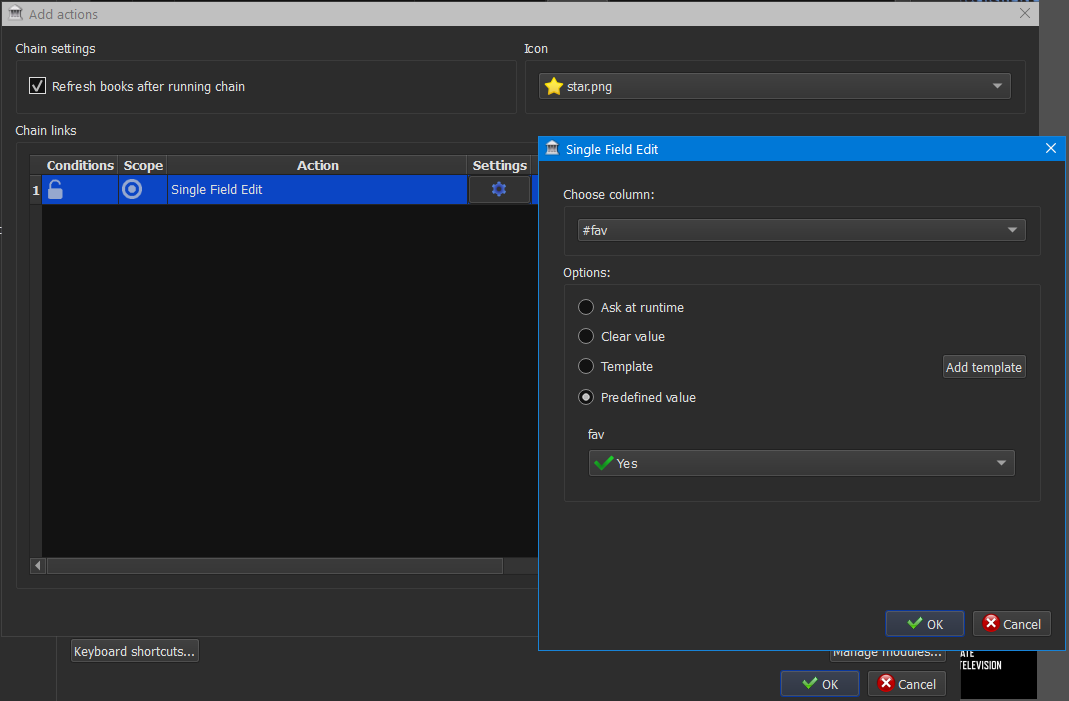Toggle Refresh books after running chain checkbox
This screenshot has width=1069, height=701.
37,86
